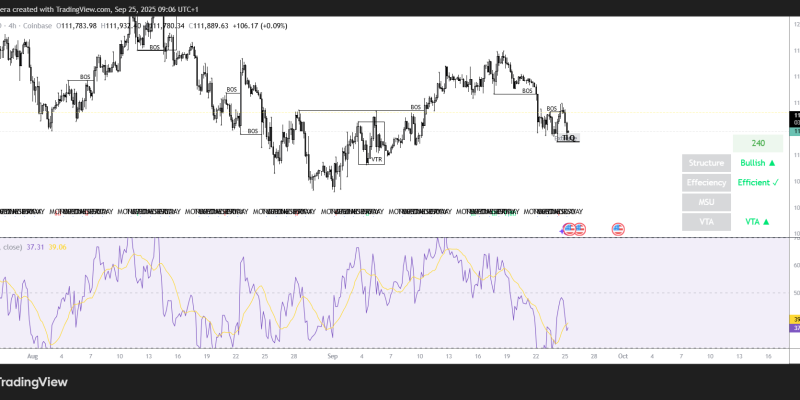This screenshot has width=800, height=400.
Task: Click the RSI value 37.31 in legend
Action: tap(35, 246)
